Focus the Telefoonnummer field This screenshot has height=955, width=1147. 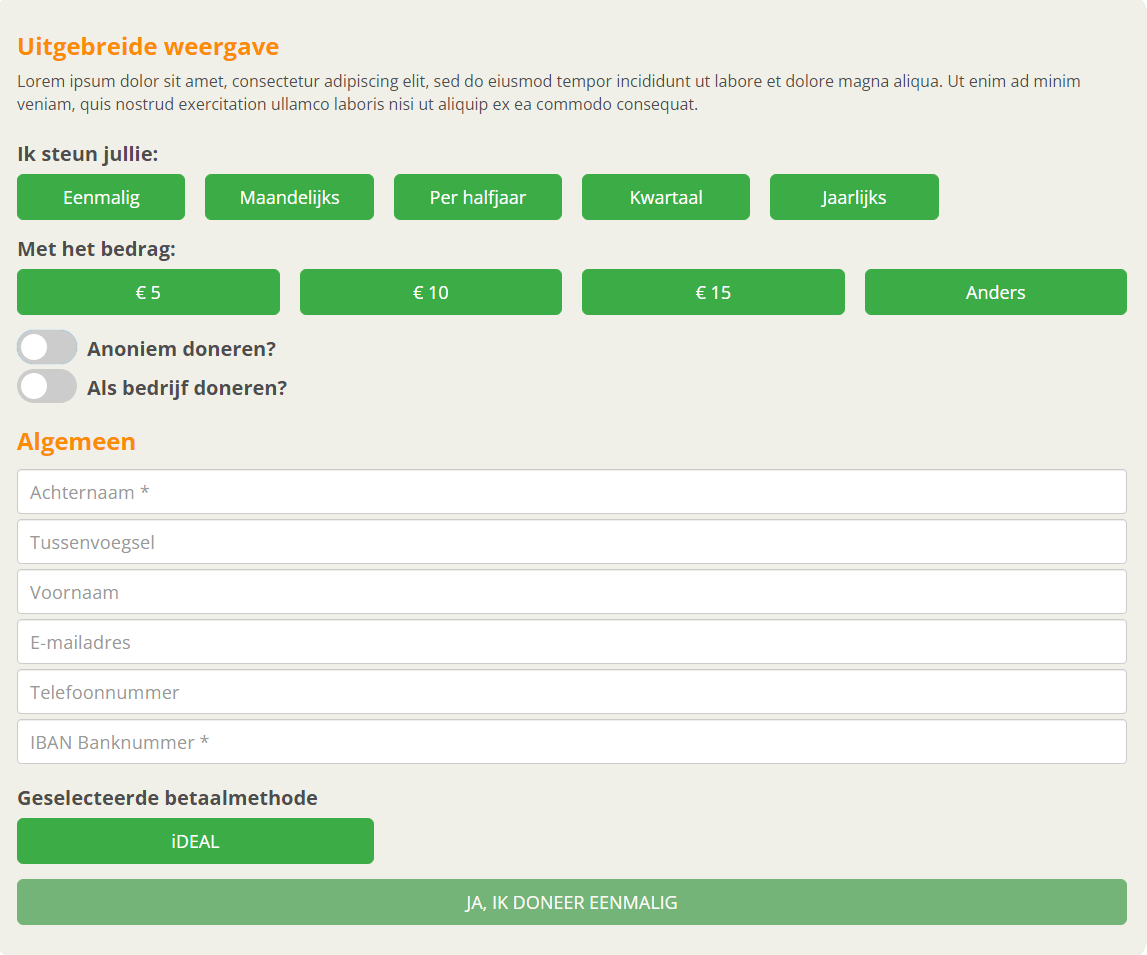573,691
